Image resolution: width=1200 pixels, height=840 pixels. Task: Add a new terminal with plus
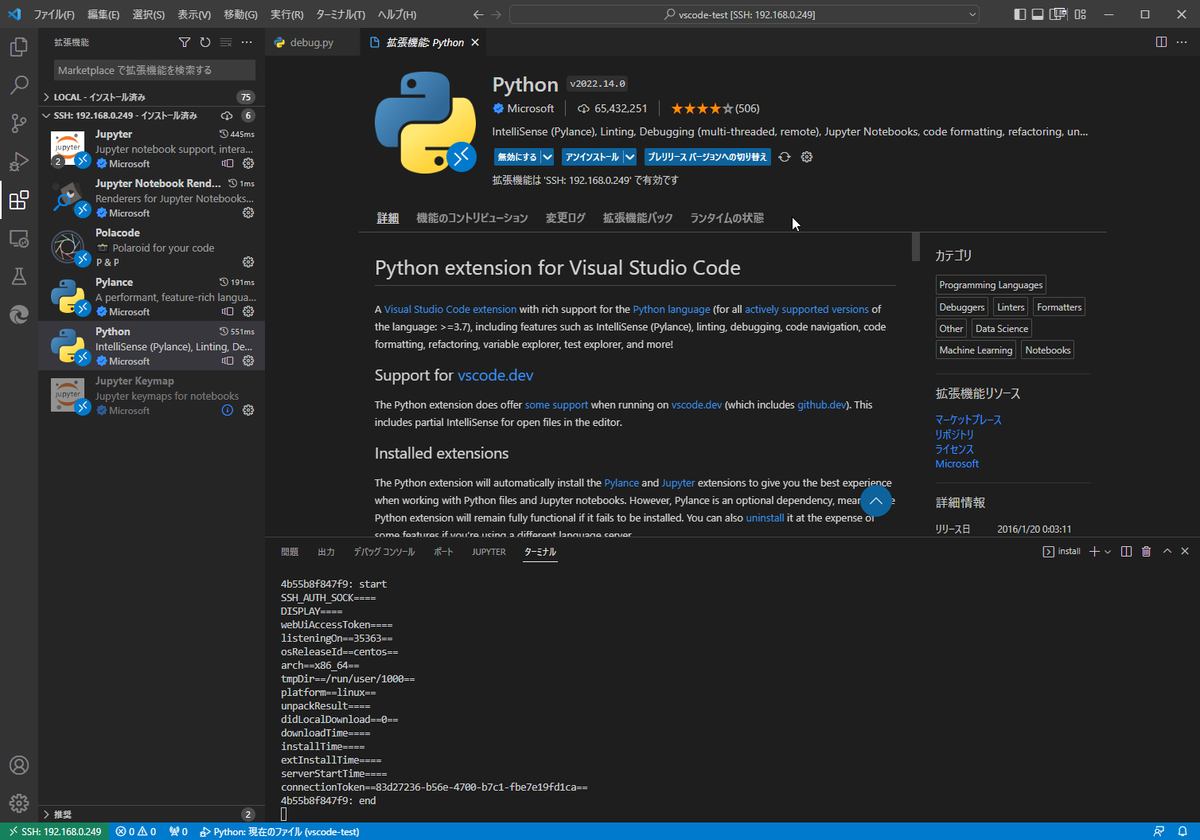(1093, 551)
